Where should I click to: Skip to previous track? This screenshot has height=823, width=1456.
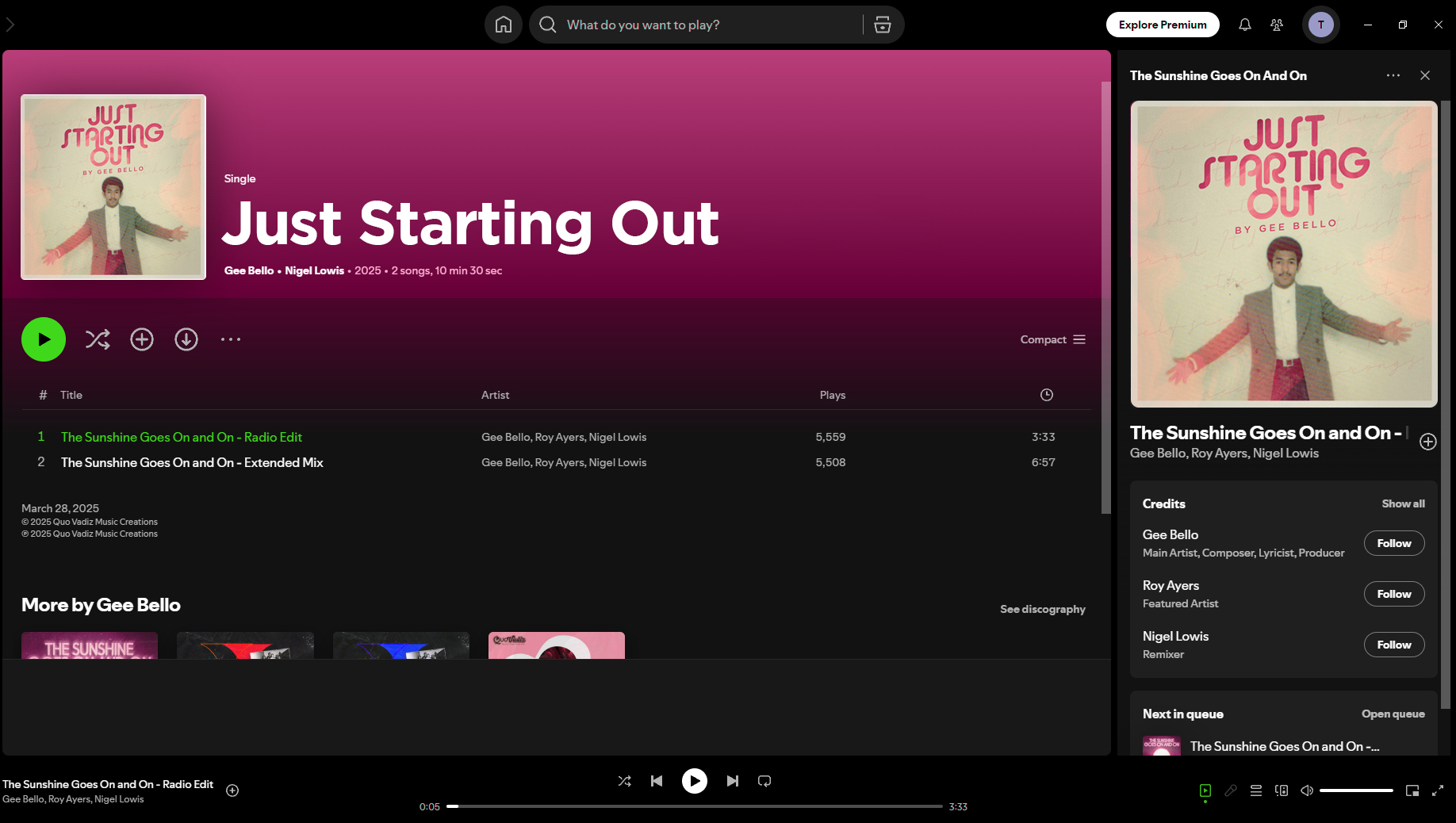pyautogui.click(x=657, y=781)
